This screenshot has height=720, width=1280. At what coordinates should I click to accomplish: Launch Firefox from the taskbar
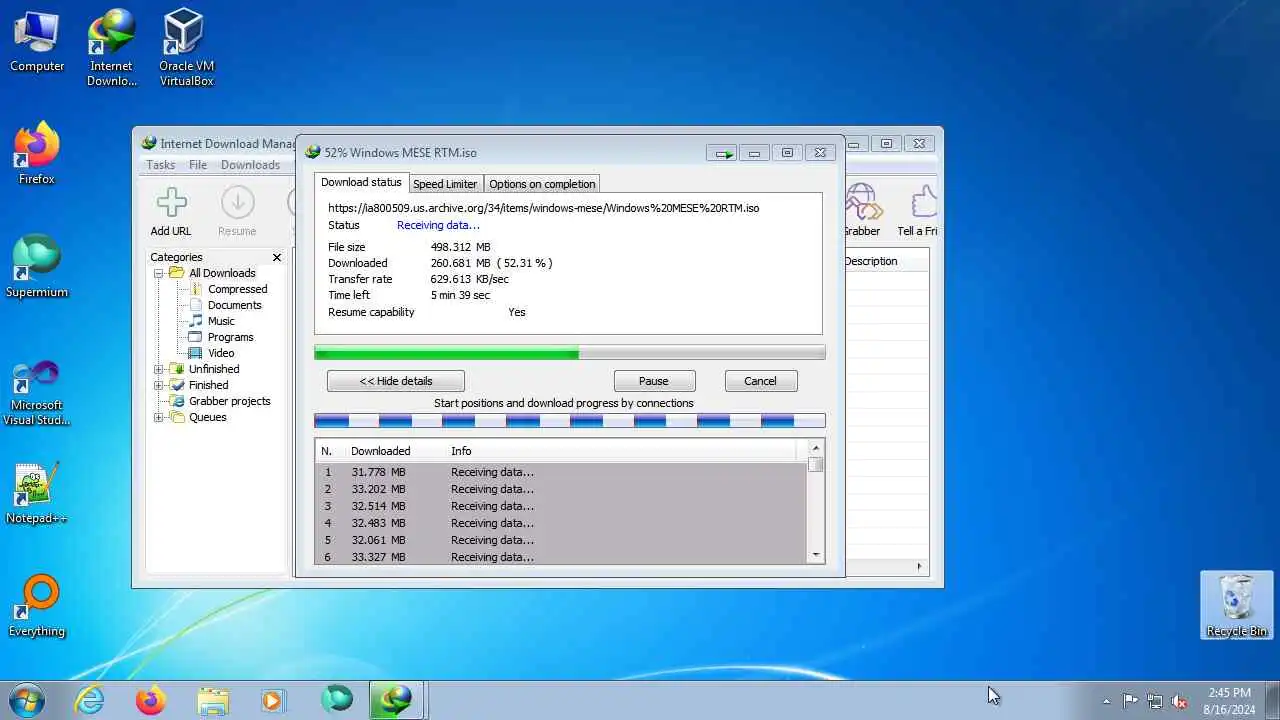[151, 700]
